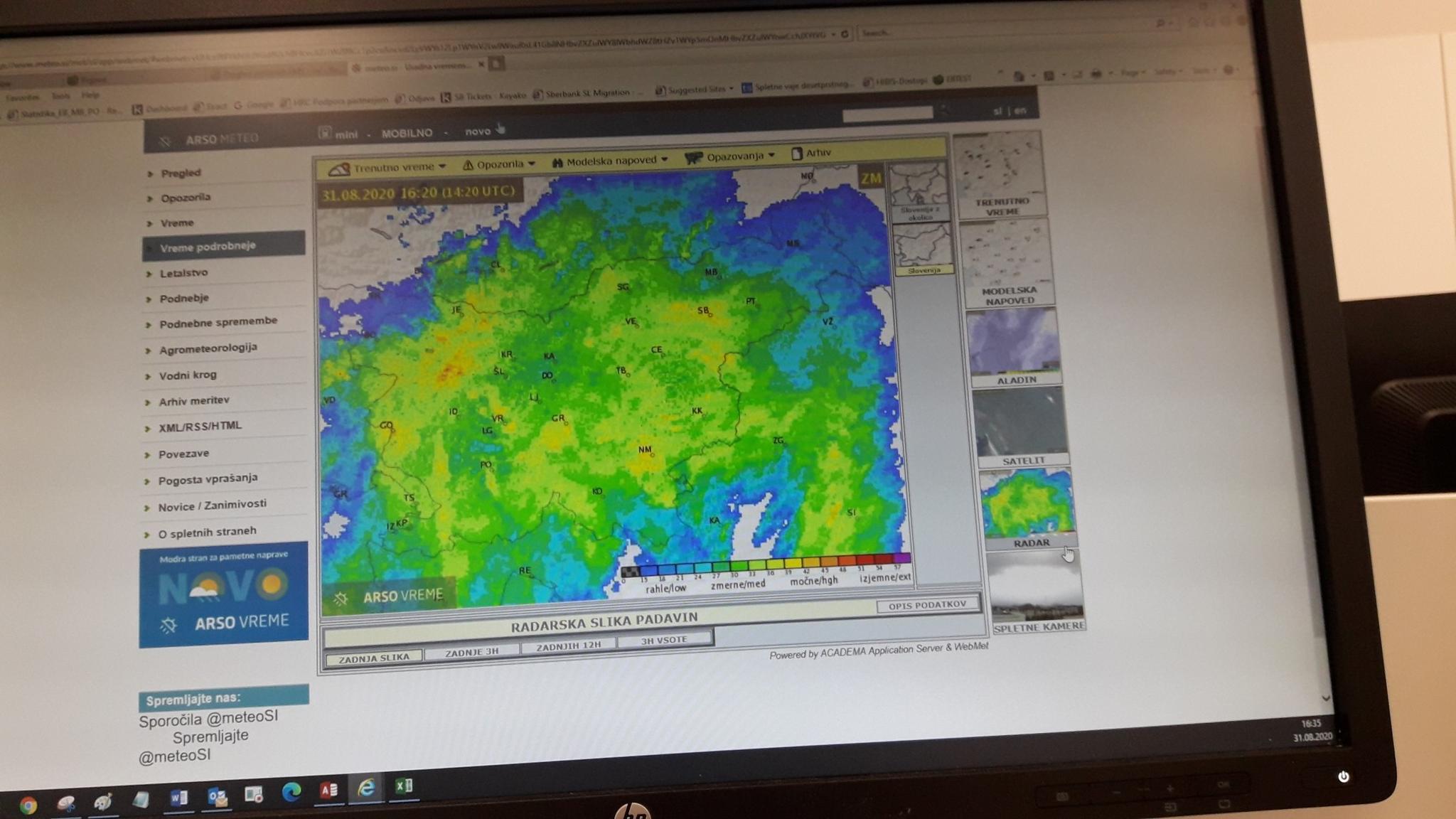
Task: Click the NOVO ARSO VREME banner
Action: [224, 594]
